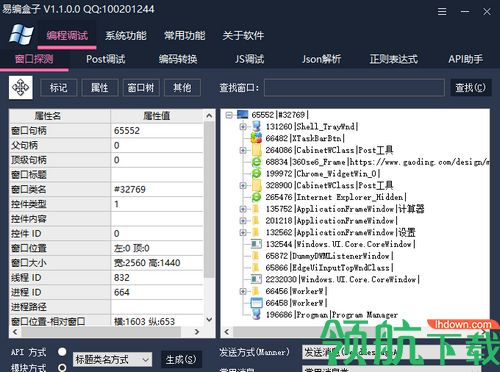Click the window icon beside 2232030 Windows.UI.Core.CoreWindow
The width and height of the screenshot is (500, 372).
tap(256, 279)
